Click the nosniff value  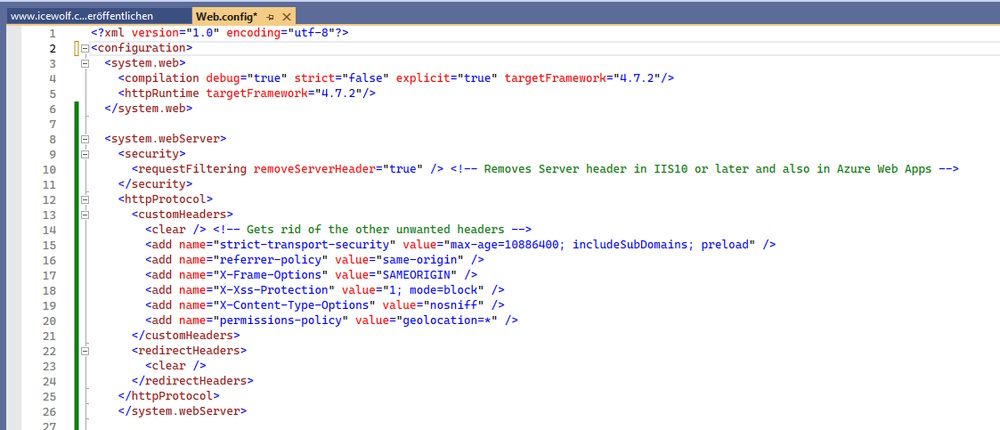(x=453, y=305)
